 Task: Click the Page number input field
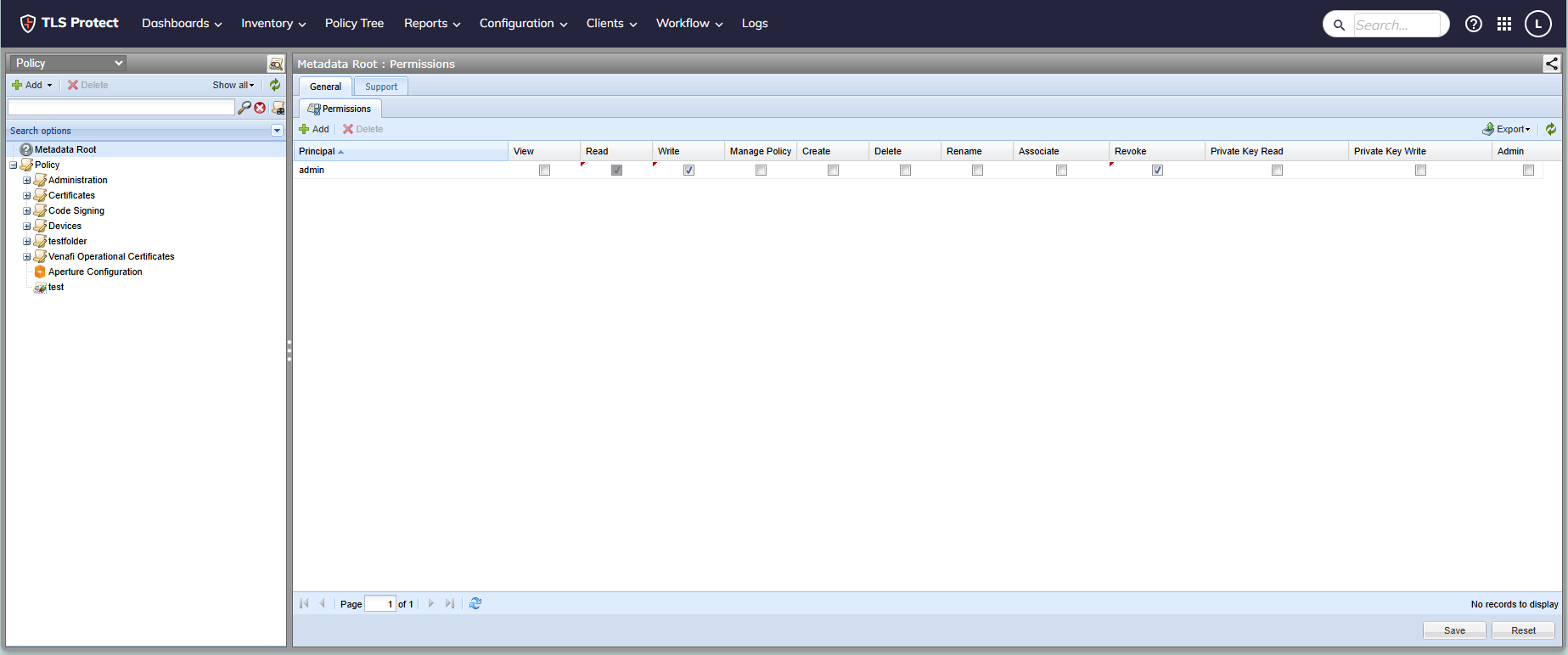380,604
